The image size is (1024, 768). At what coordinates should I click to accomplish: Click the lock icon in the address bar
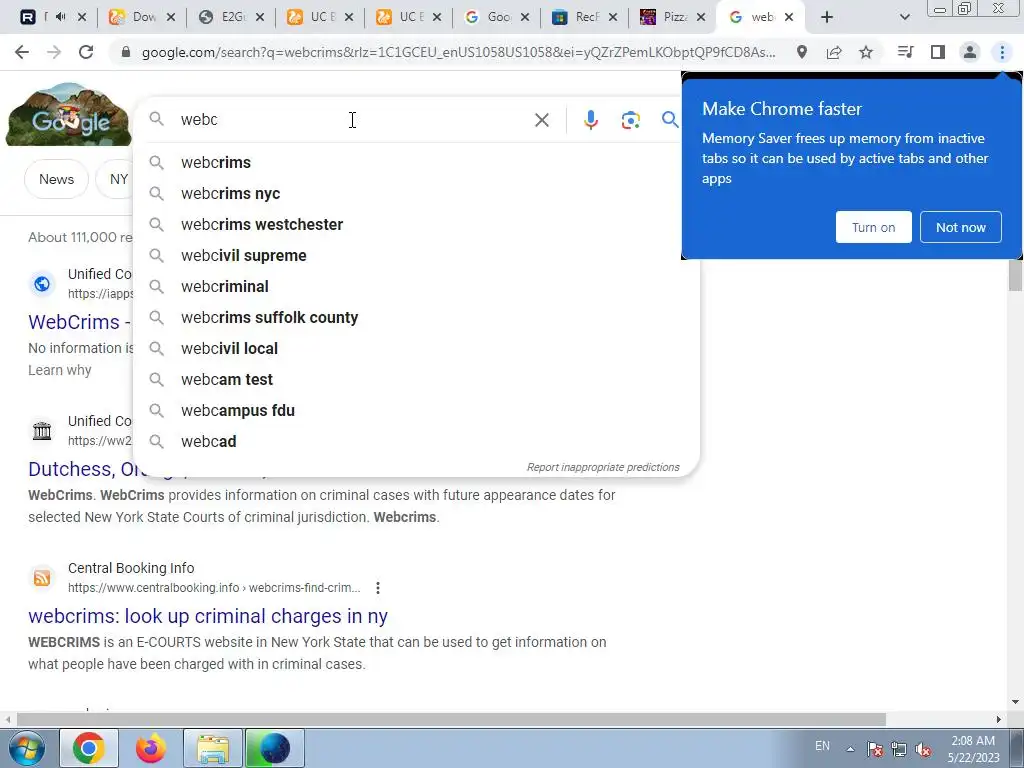coord(126,52)
